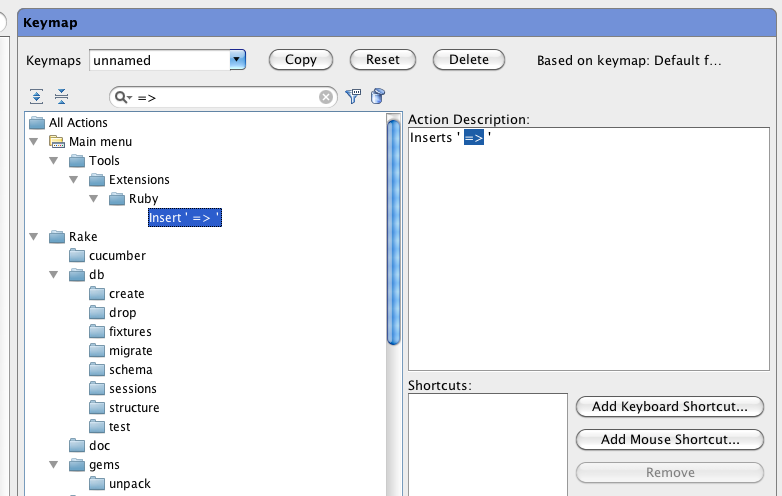Select the 'fixtures' tree label

130,331
